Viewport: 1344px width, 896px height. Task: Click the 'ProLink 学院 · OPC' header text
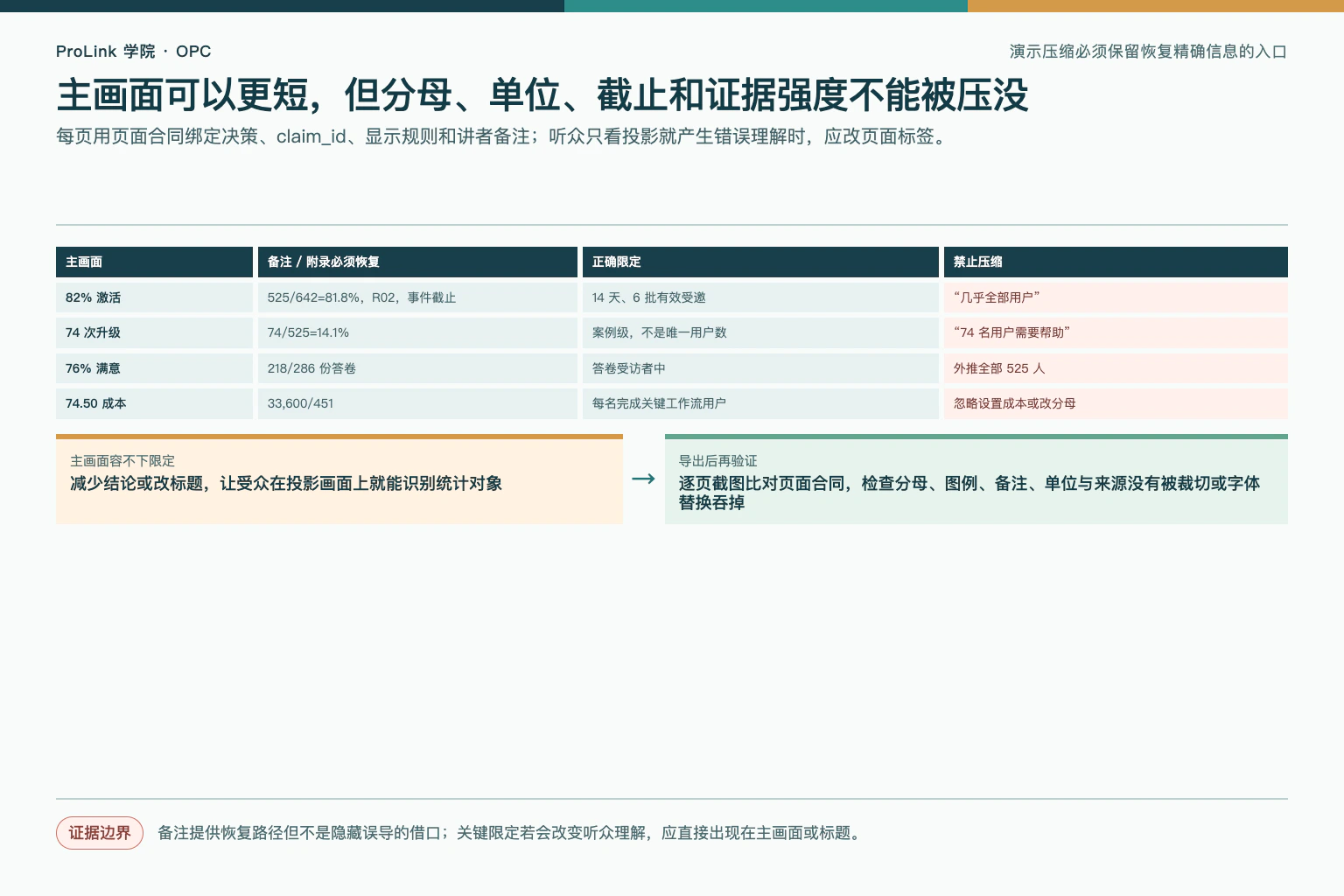pyautogui.click(x=133, y=52)
